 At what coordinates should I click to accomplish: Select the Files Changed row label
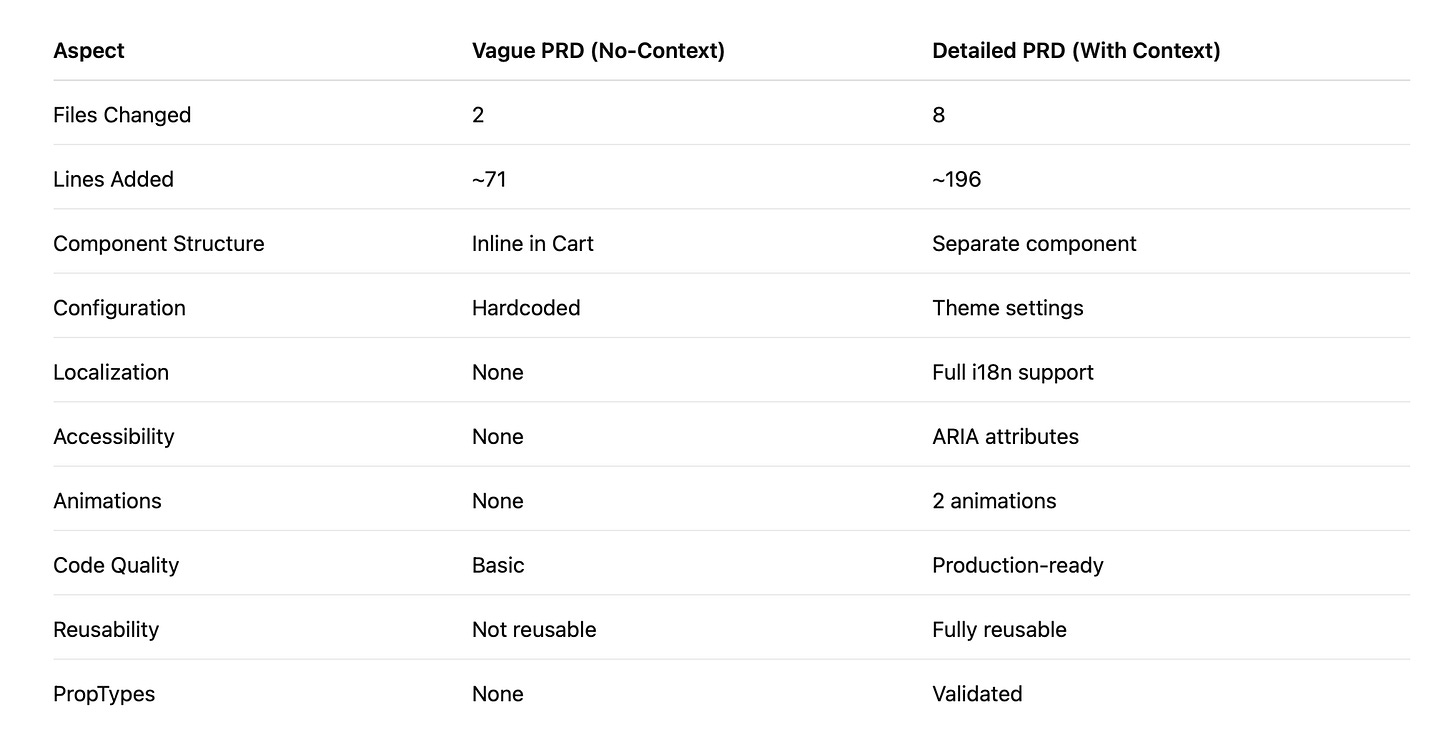pos(122,115)
